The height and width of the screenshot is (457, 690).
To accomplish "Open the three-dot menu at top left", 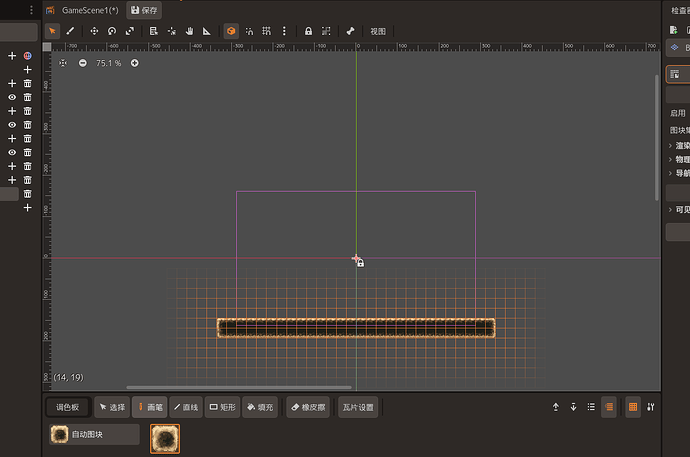I will pos(31,10).
